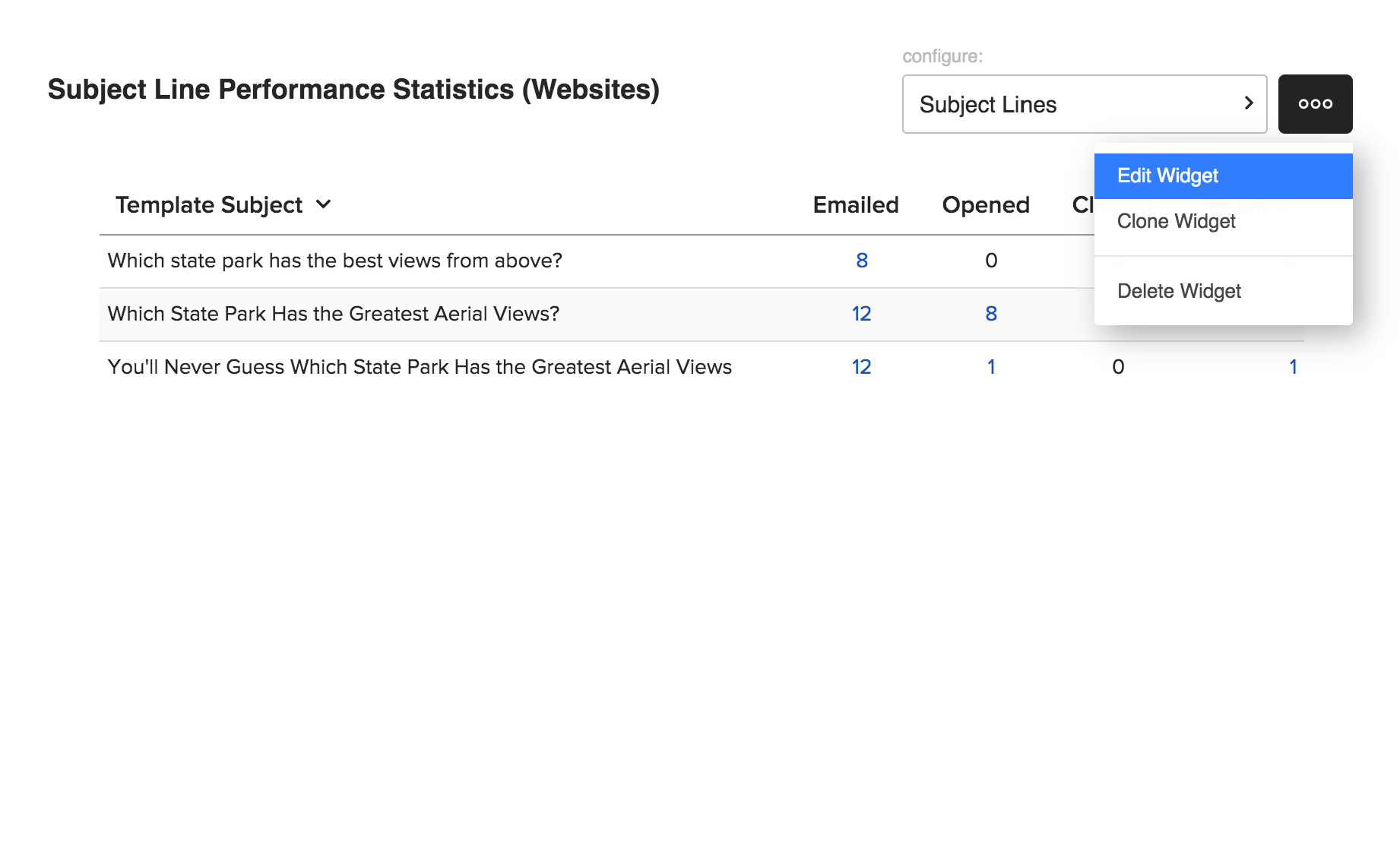The width and height of the screenshot is (1400, 857).
Task: Sort by the Emailed column header
Action: pos(855,205)
